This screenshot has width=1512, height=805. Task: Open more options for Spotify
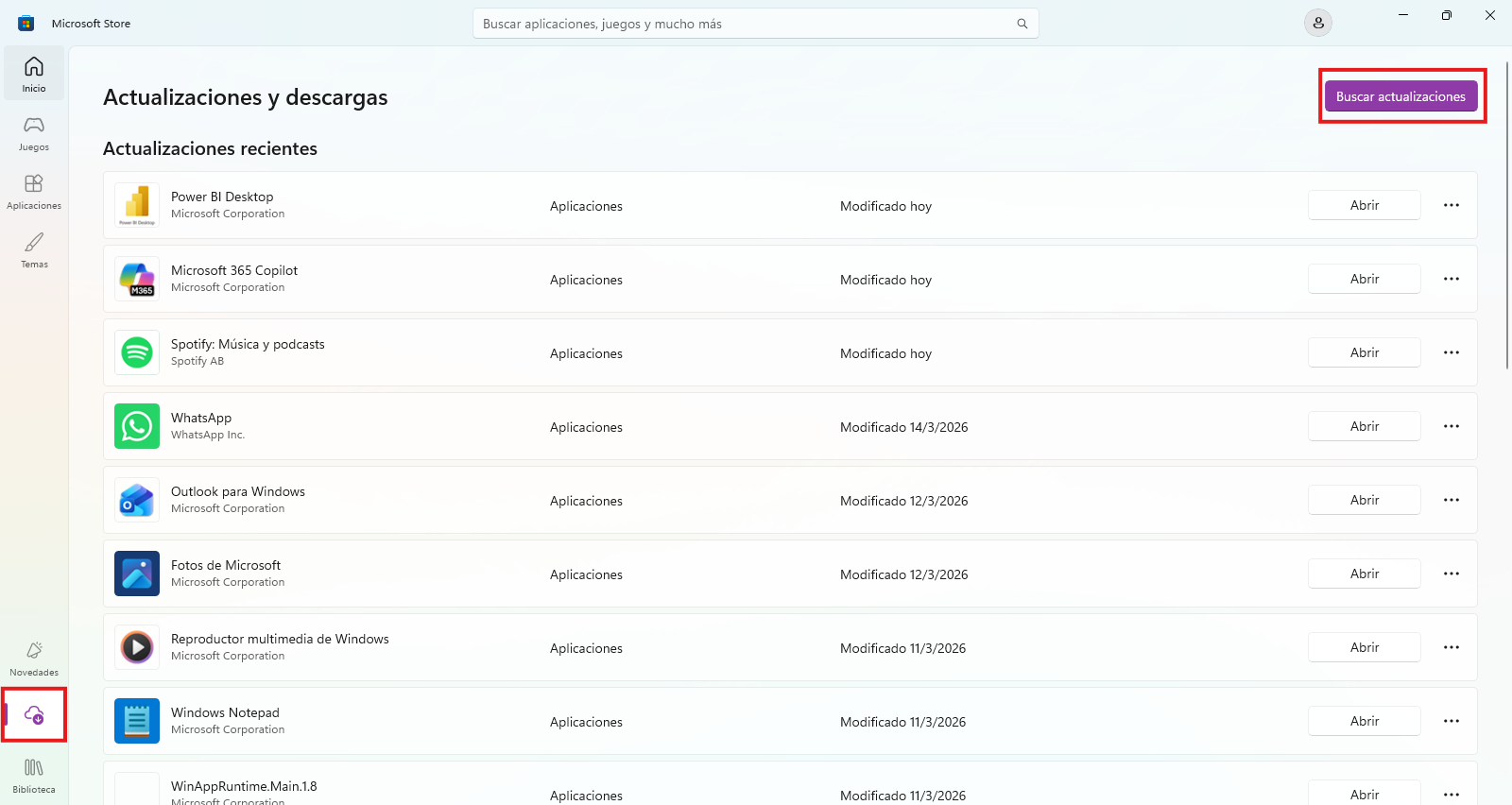point(1452,352)
